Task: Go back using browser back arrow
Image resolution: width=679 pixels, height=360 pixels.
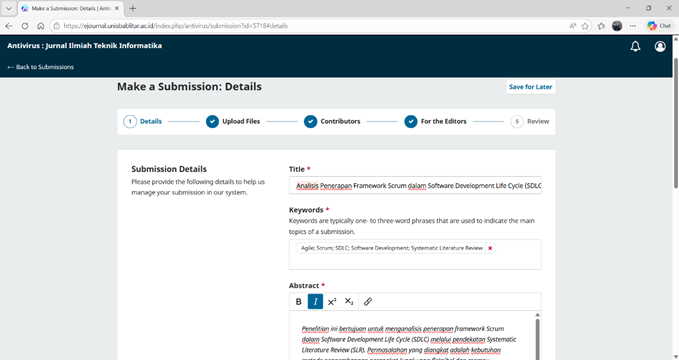Action: [9, 26]
